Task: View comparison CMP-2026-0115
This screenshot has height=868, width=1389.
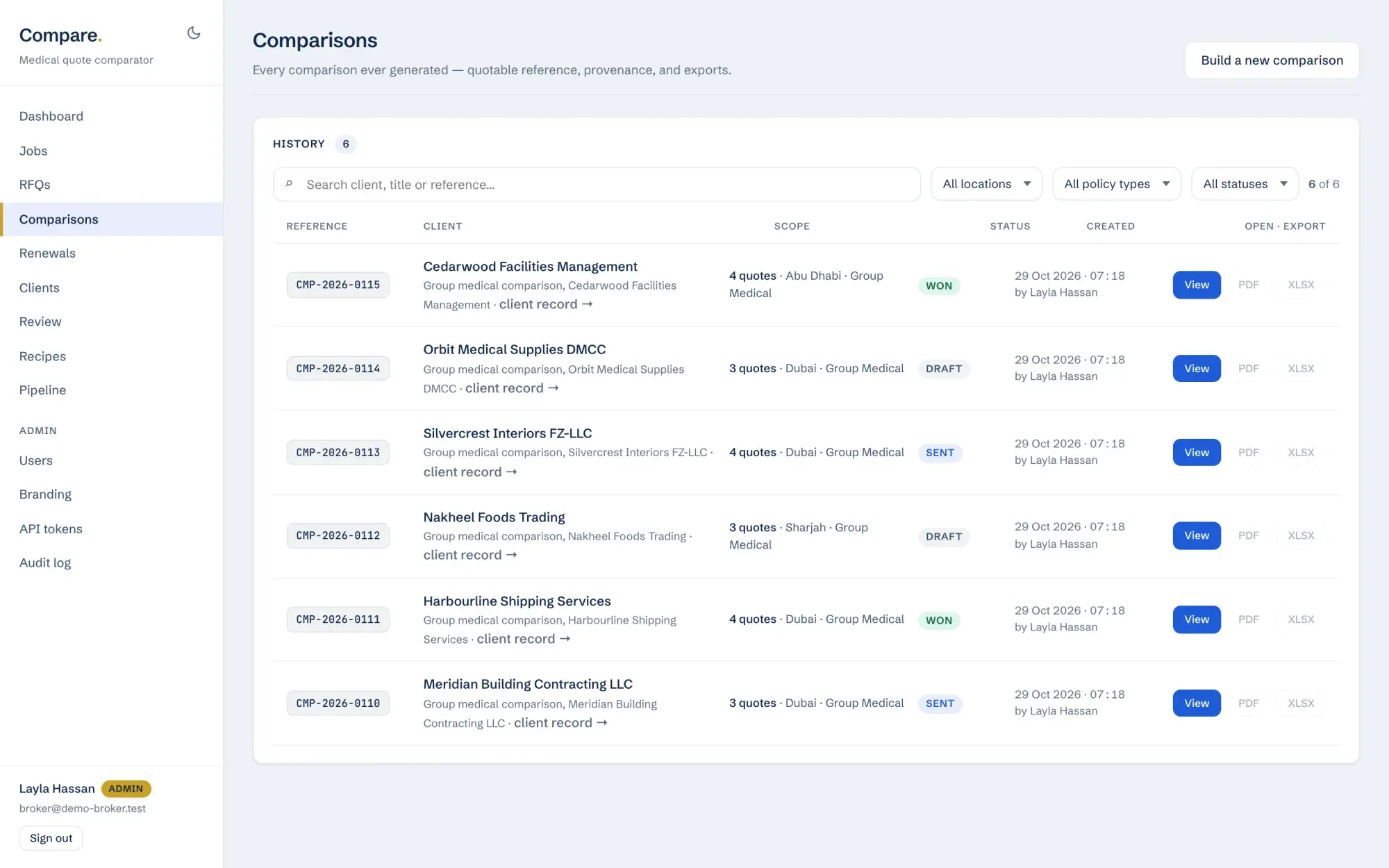Action: tap(1197, 285)
